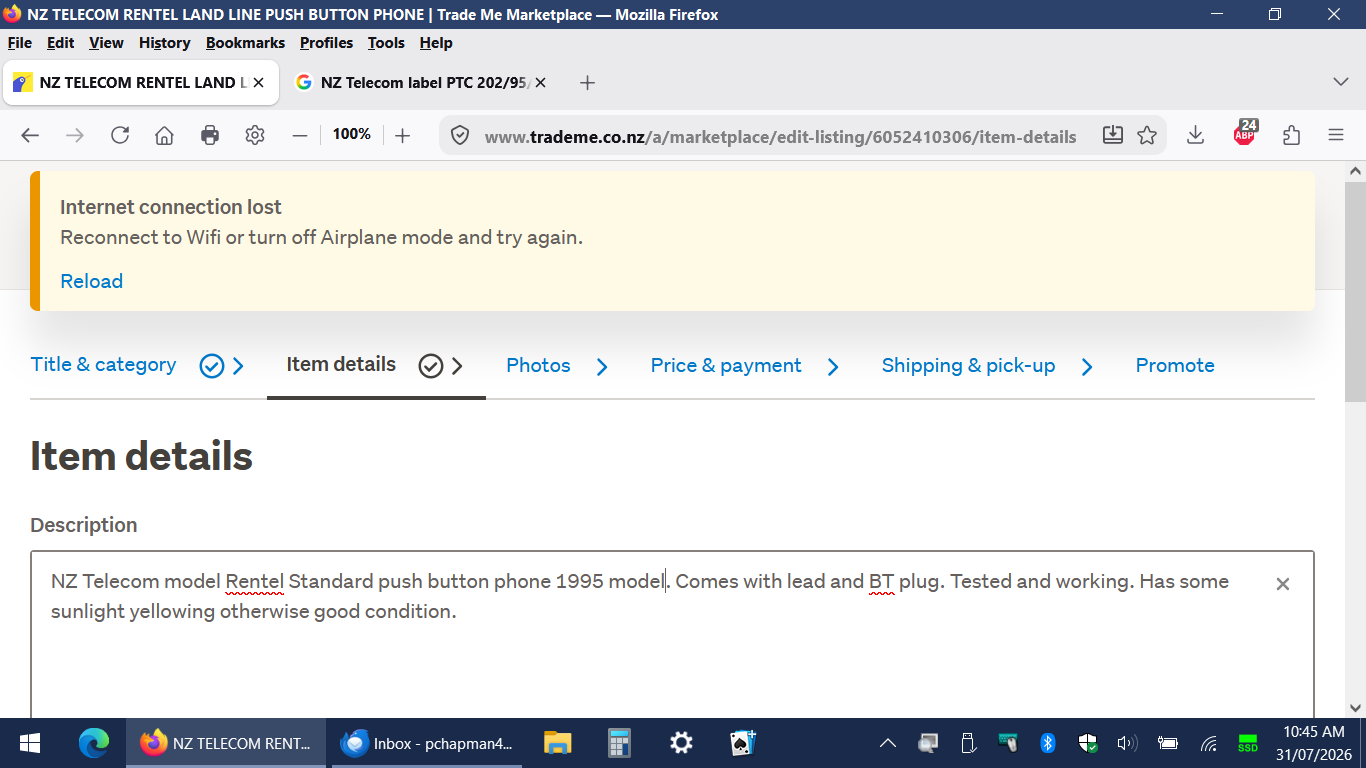Image resolution: width=1366 pixels, height=768 pixels.
Task: Launch Microsoft Edge from the taskbar
Action: click(94, 743)
